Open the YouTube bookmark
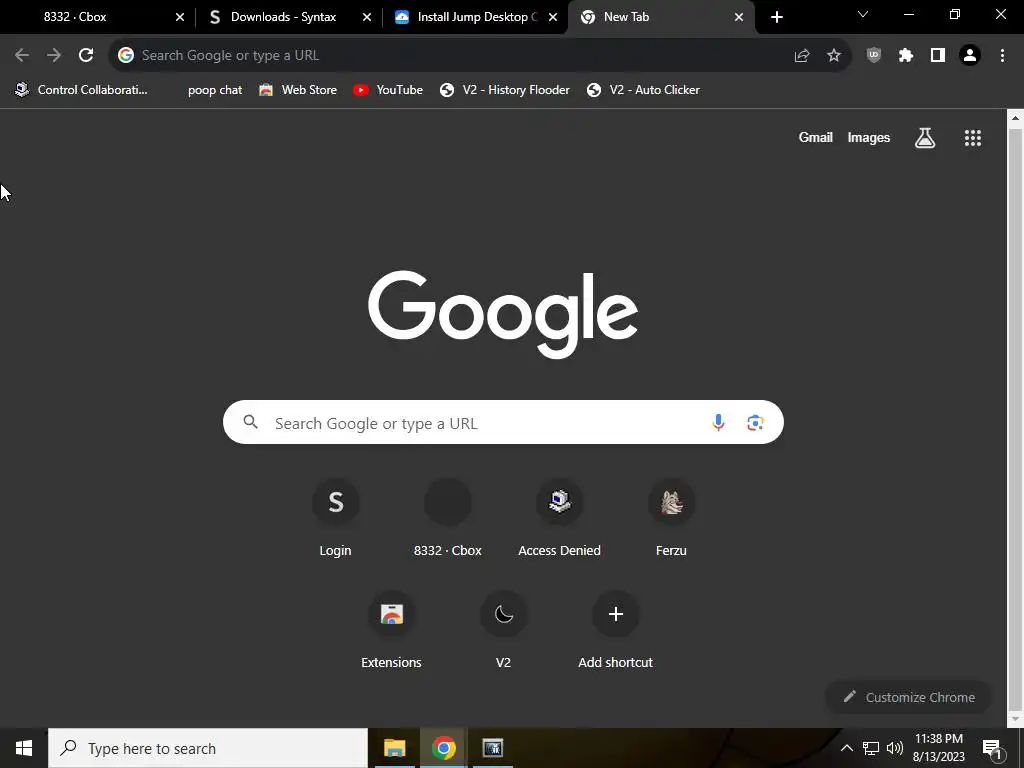This screenshot has height=768, width=1024. tap(388, 90)
